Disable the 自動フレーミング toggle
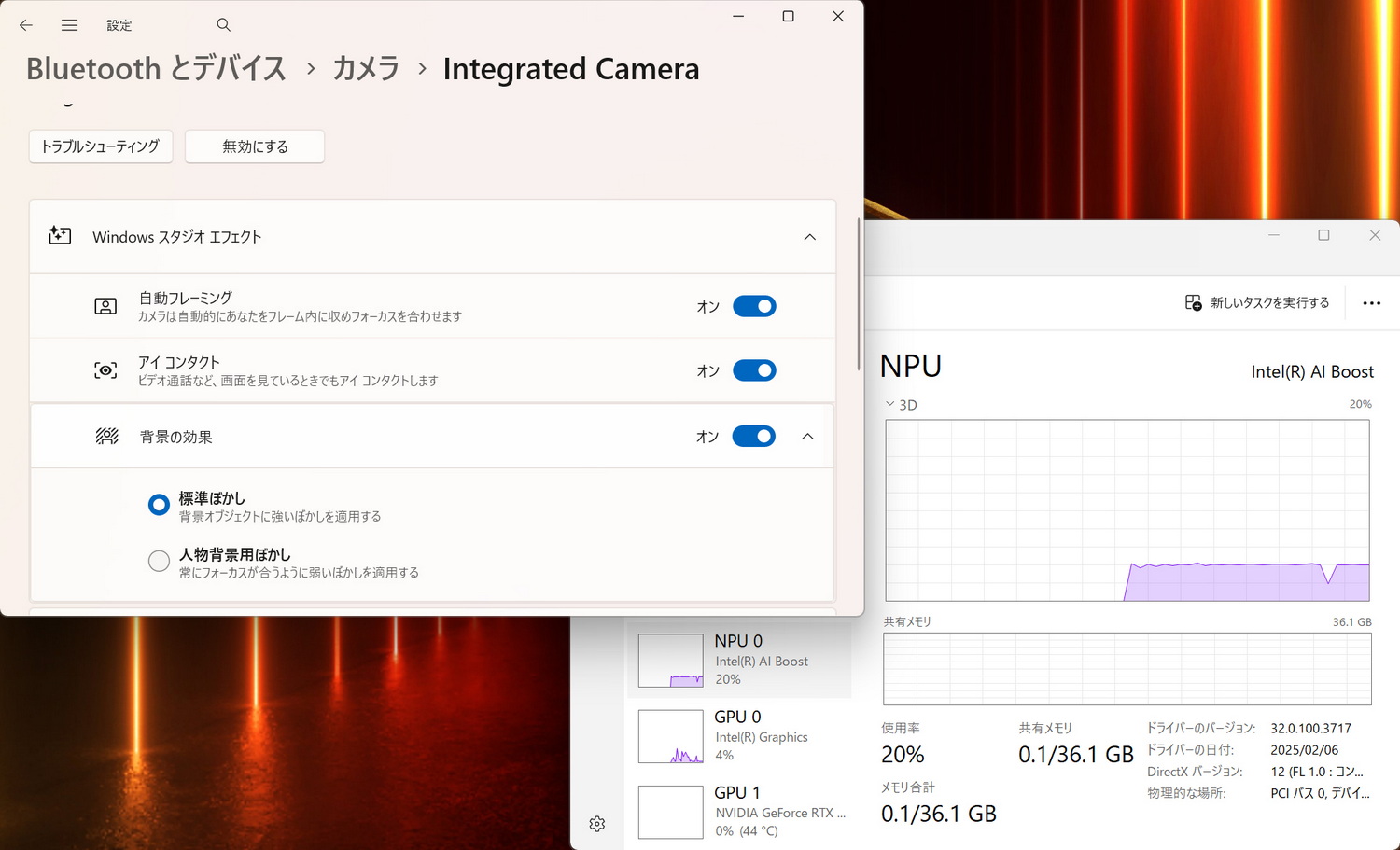 [x=754, y=306]
